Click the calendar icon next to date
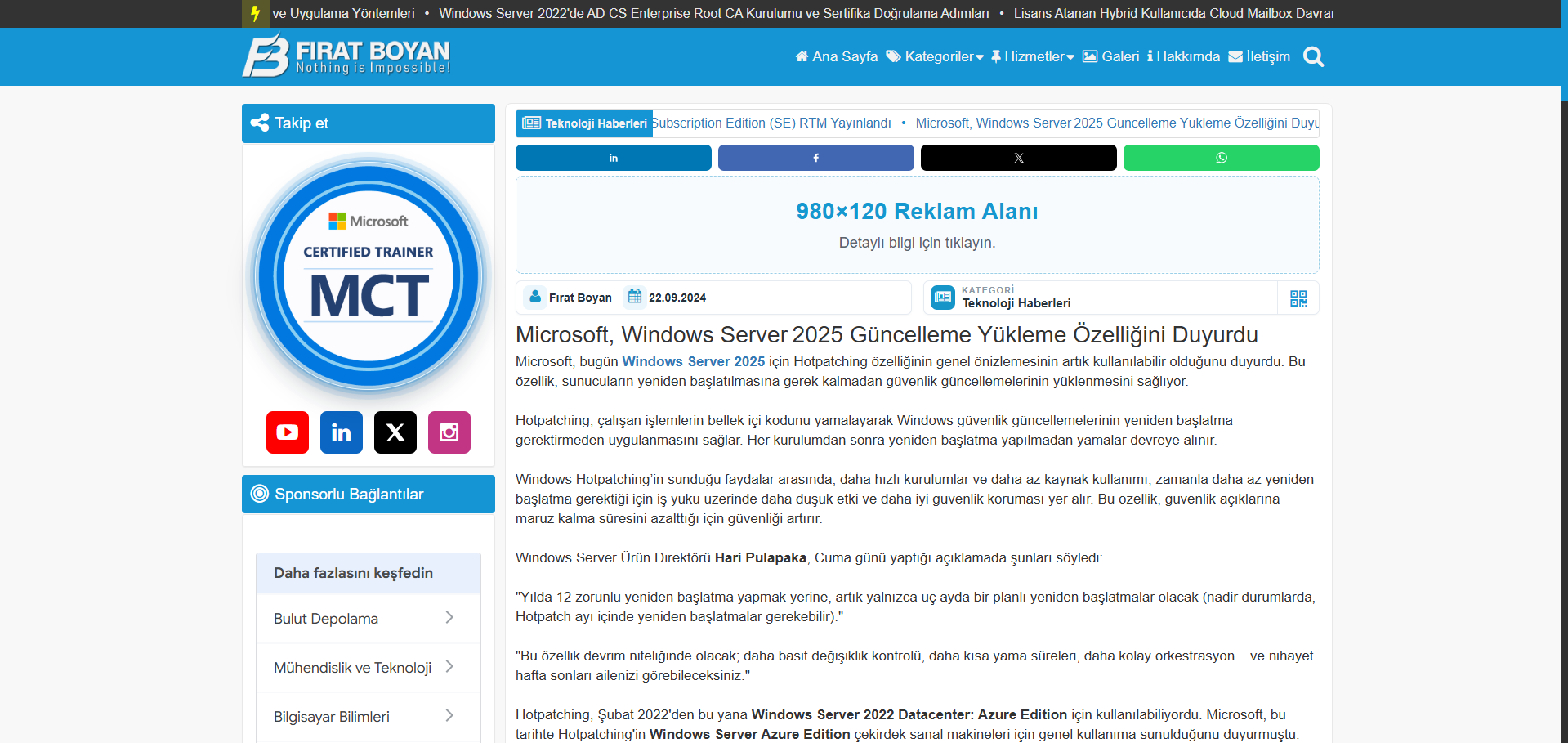 (635, 297)
